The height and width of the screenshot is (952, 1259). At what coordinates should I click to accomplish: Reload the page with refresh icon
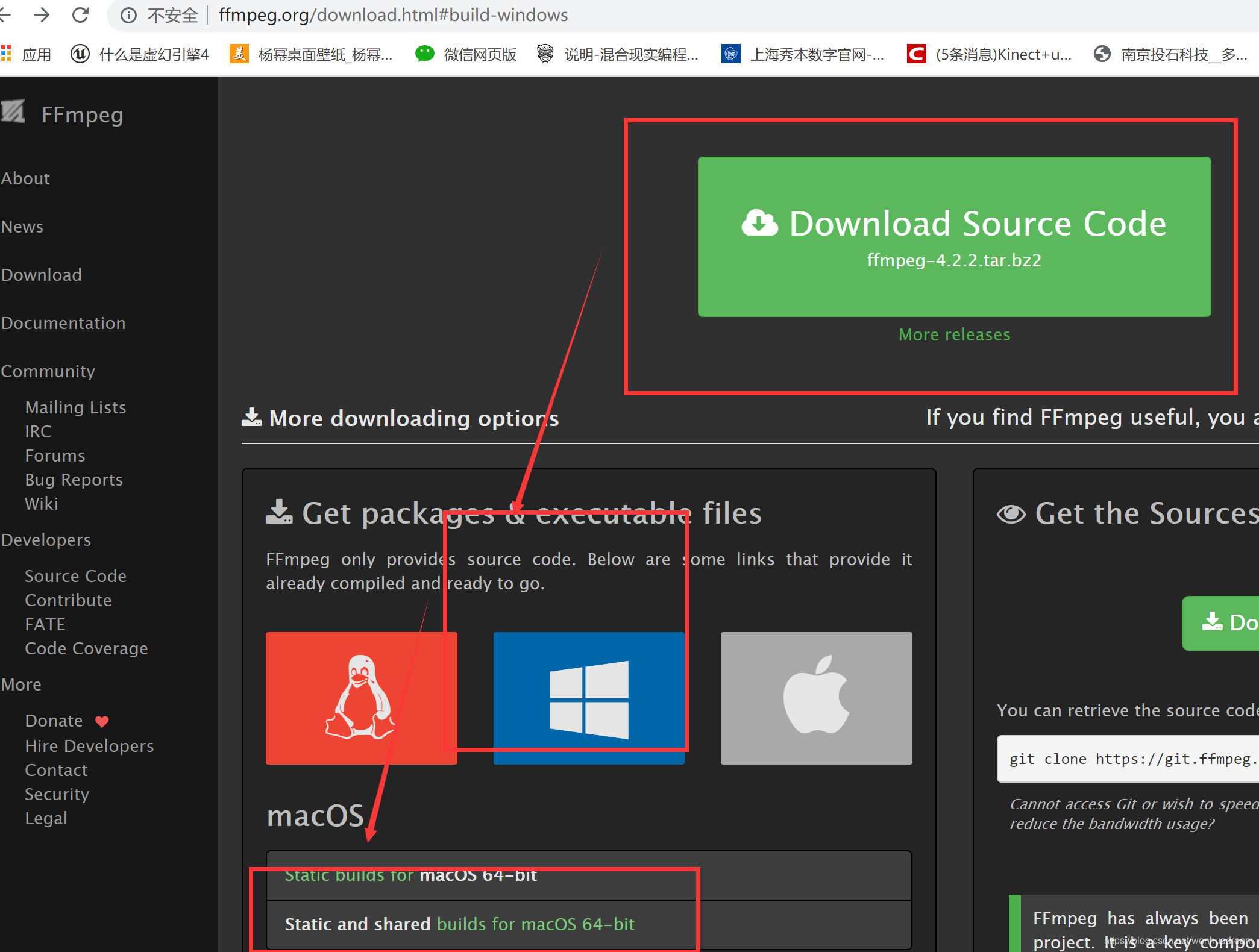pos(81,14)
